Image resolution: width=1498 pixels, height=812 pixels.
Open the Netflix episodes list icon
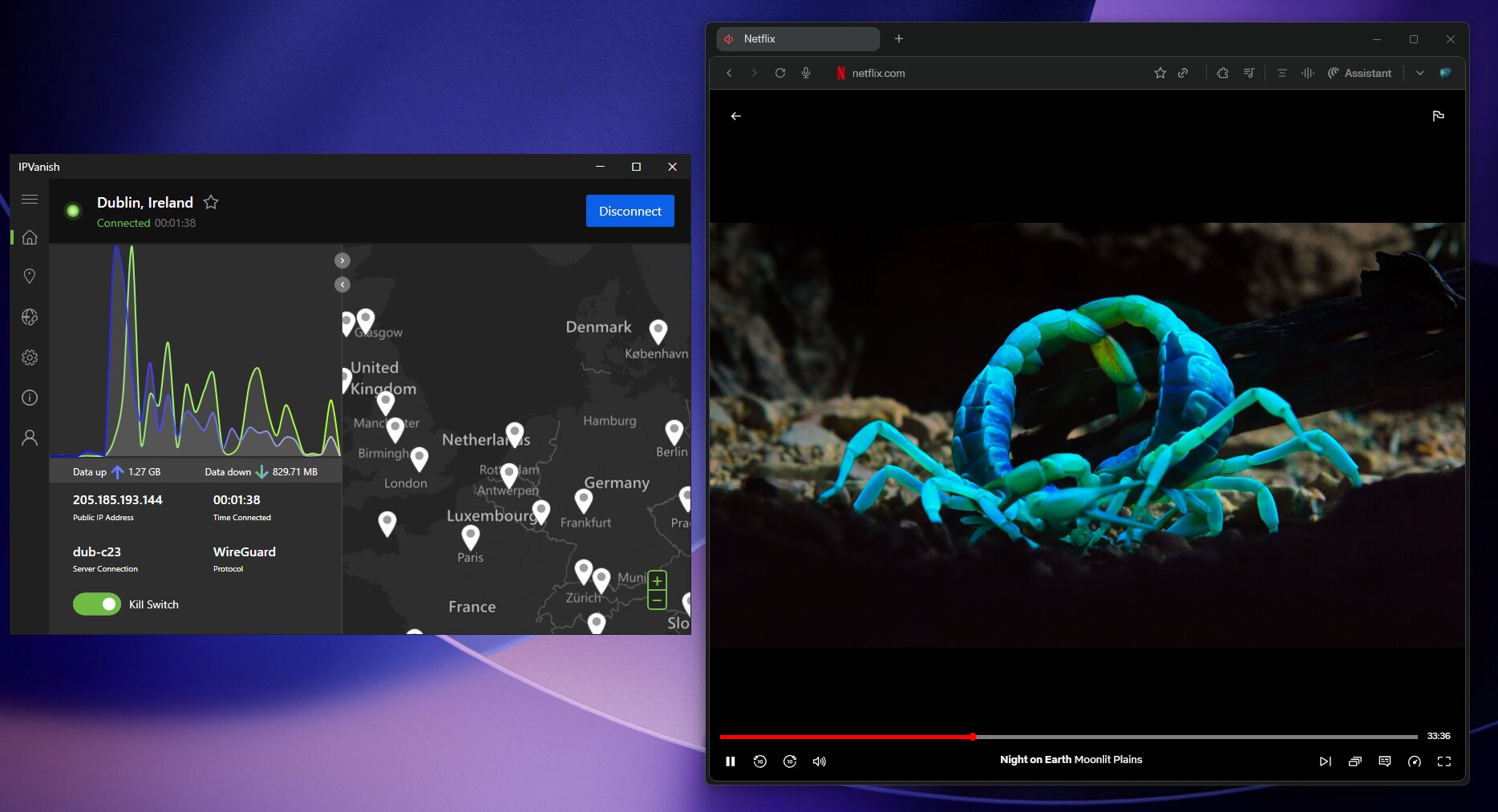coord(1355,762)
